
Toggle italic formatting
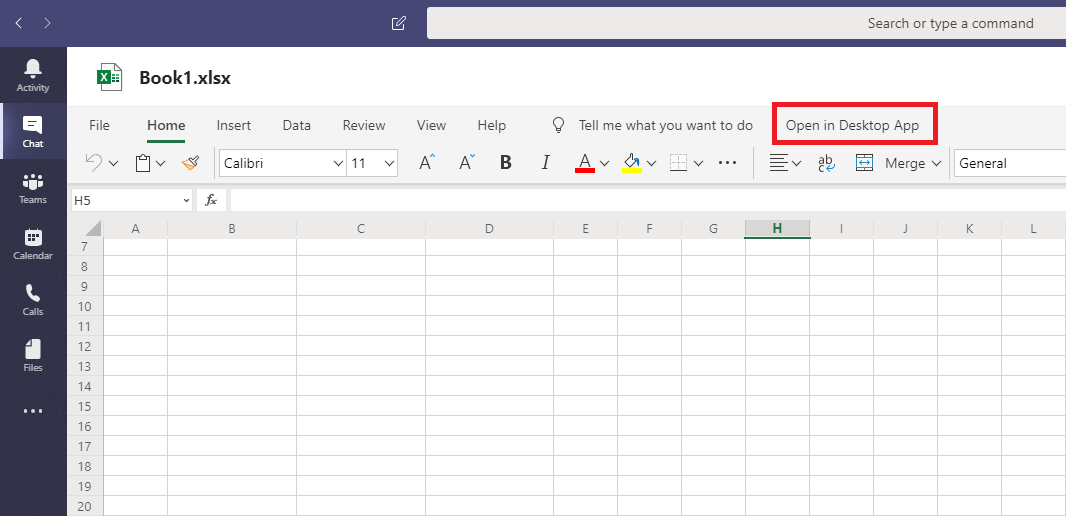pyautogui.click(x=545, y=163)
